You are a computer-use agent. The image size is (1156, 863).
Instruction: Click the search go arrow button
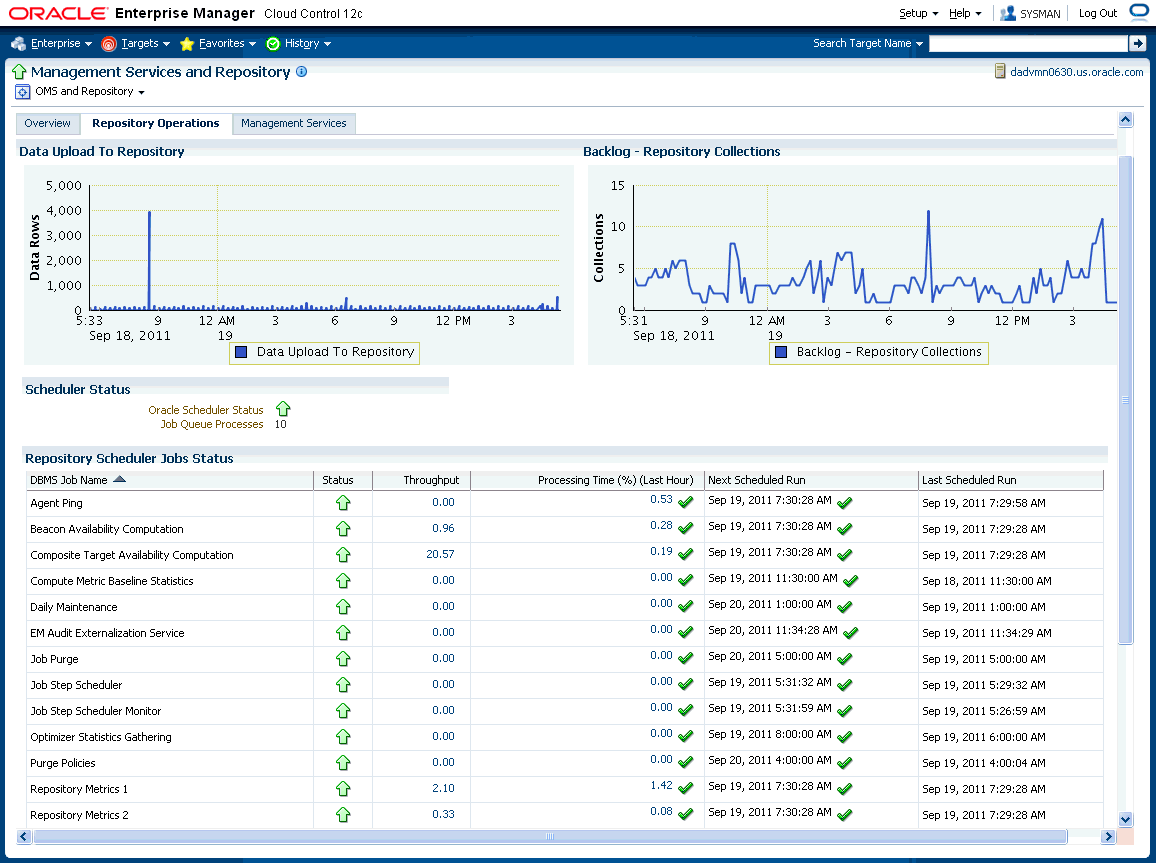point(1138,43)
